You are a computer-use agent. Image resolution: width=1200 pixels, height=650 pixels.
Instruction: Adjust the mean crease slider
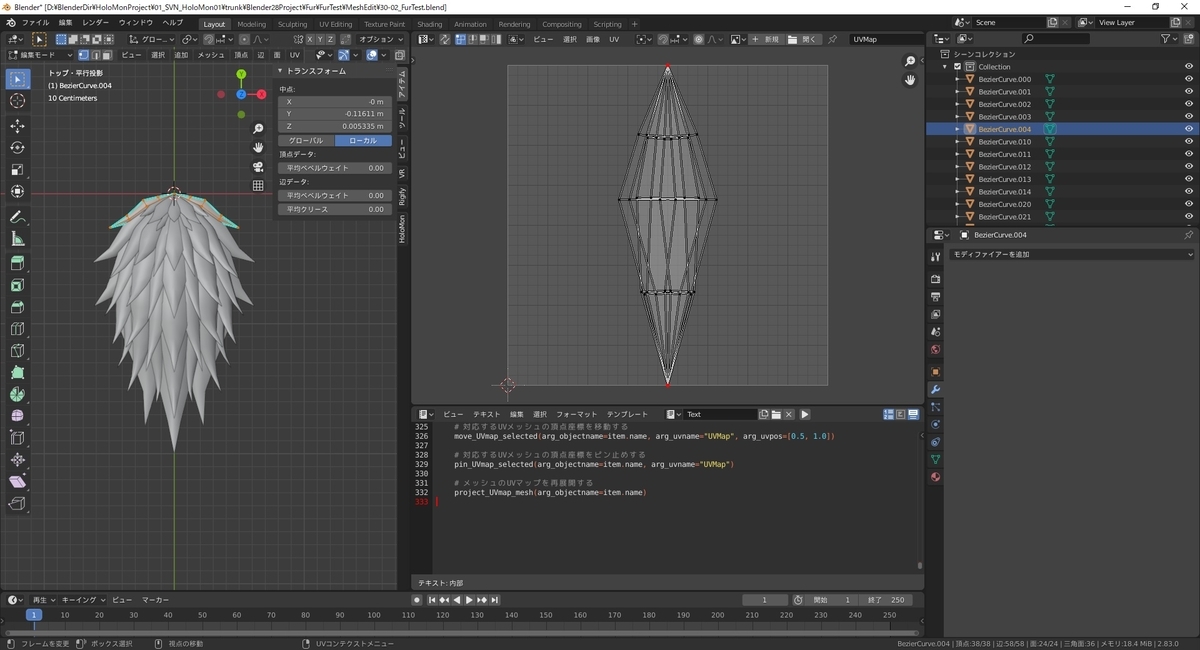(335, 209)
